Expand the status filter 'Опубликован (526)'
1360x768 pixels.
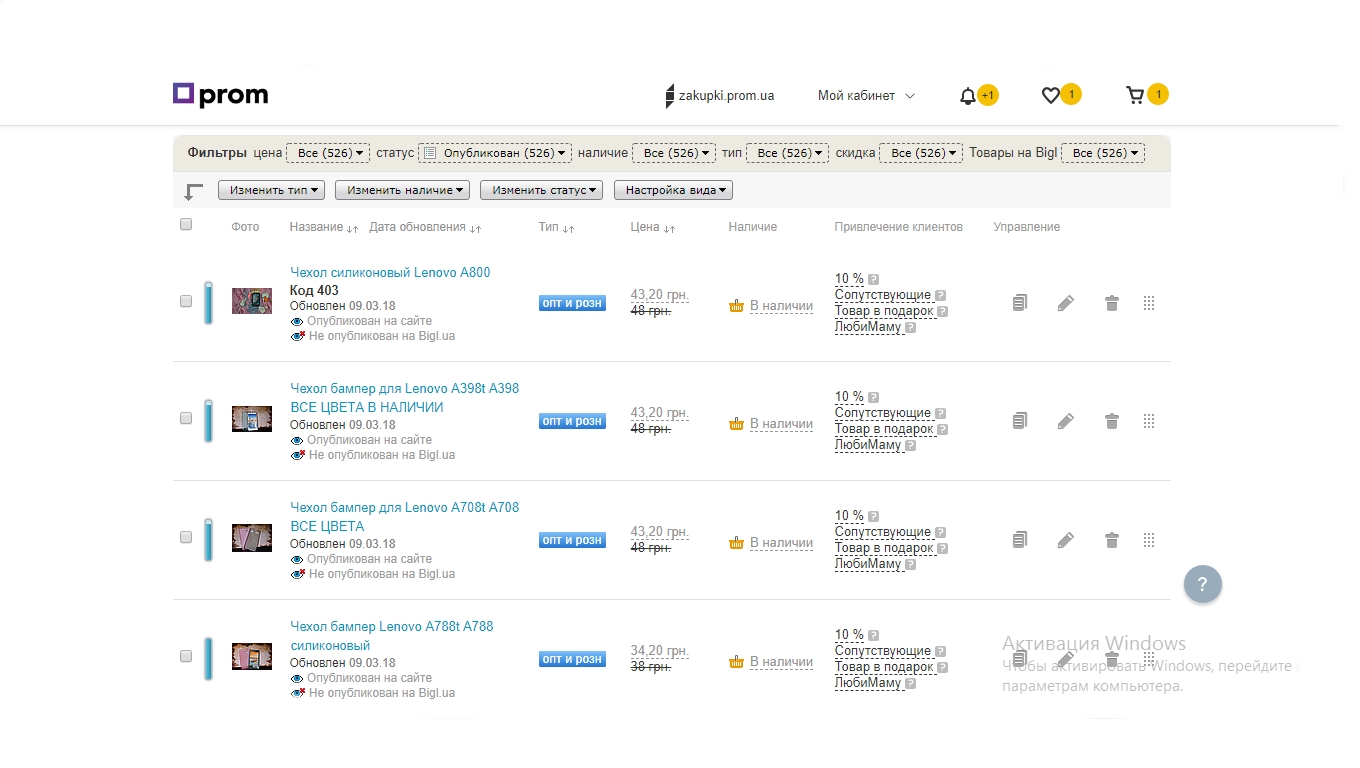tap(495, 153)
